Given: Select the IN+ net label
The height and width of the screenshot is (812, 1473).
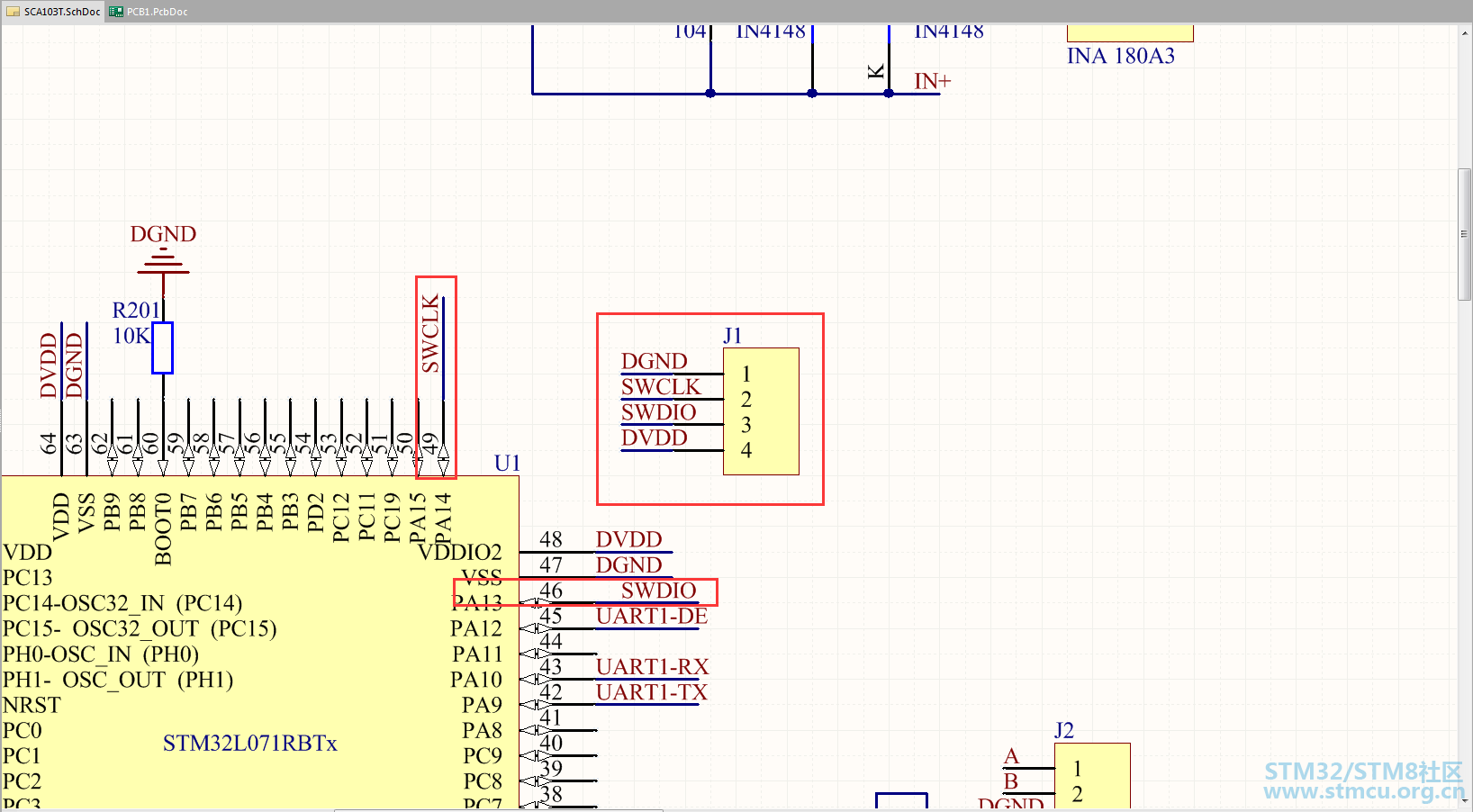Looking at the screenshot, I should (x=933, y=81).
